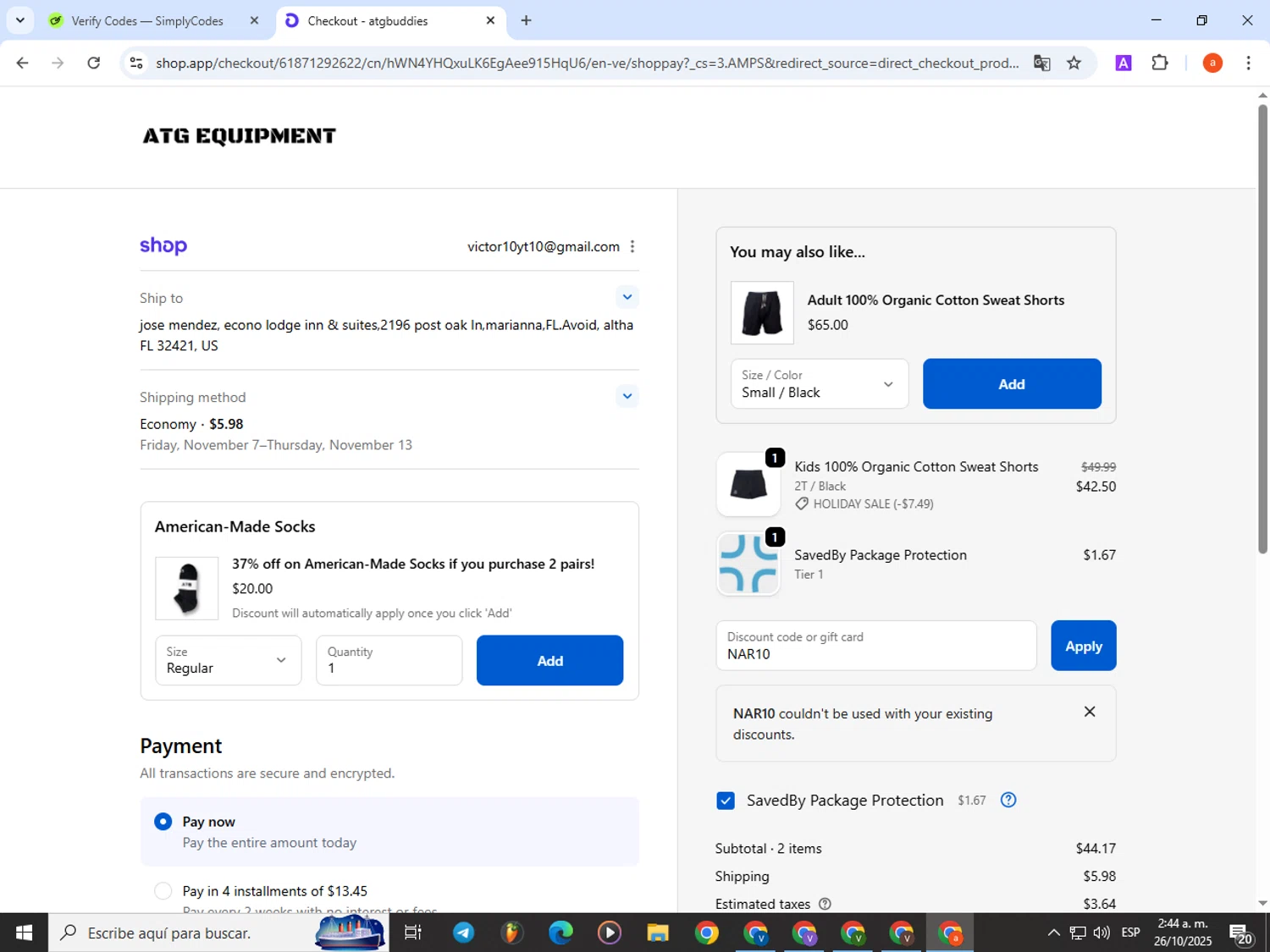Click the Windows taskbar search box
This screenshot has width=1270, height=952.
point(218,933)
